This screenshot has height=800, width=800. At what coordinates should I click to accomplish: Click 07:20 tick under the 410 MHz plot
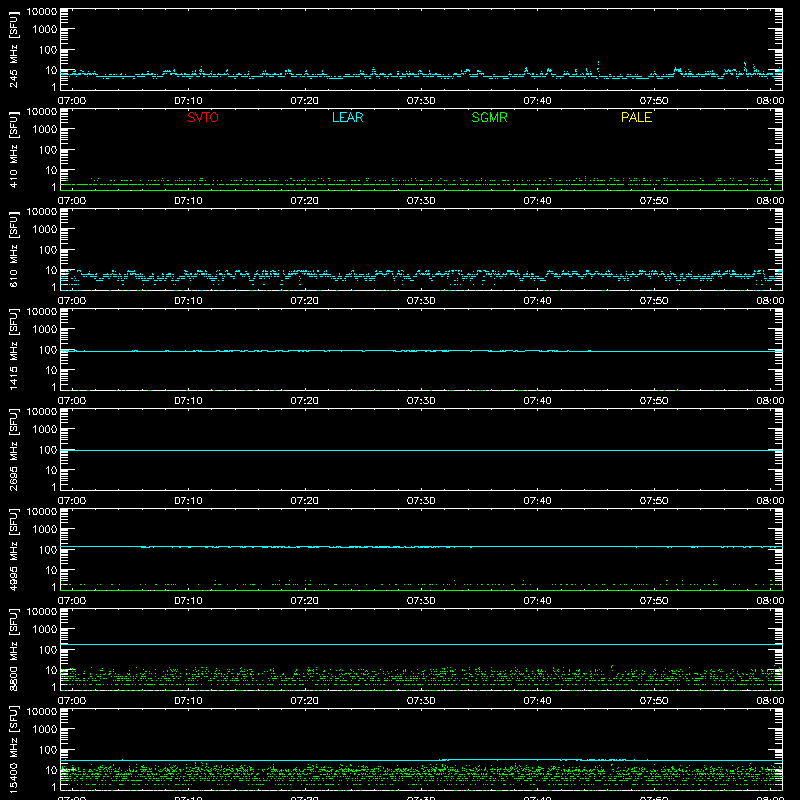[305, 201]
